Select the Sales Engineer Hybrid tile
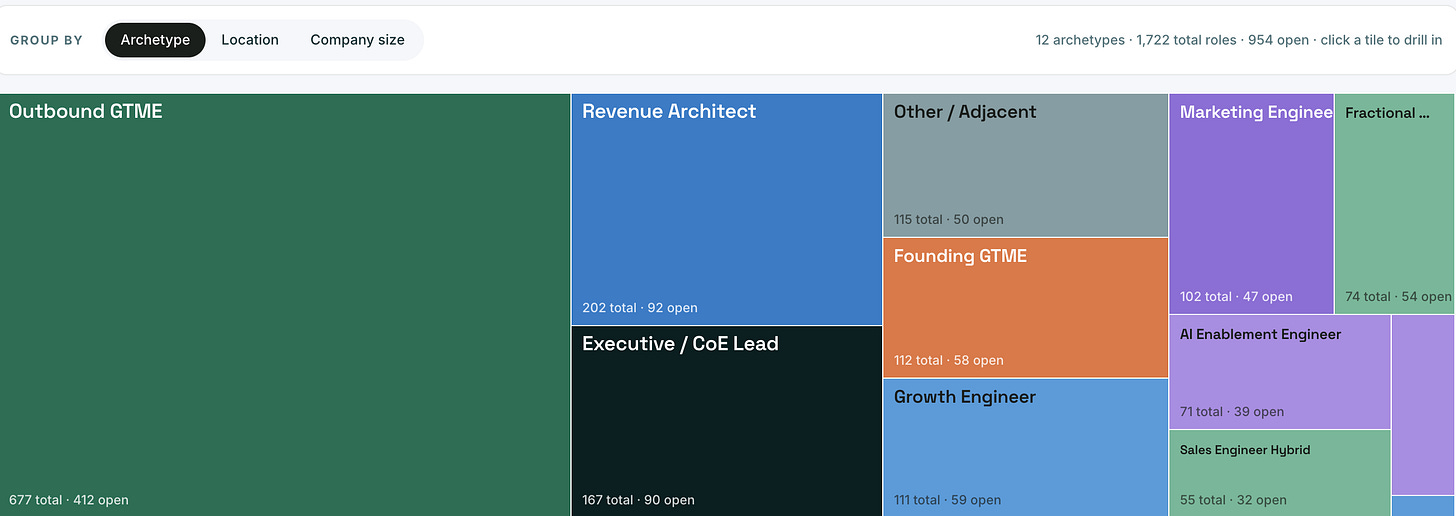This screenshot has height=516, width=1456. click(1279, 473)
